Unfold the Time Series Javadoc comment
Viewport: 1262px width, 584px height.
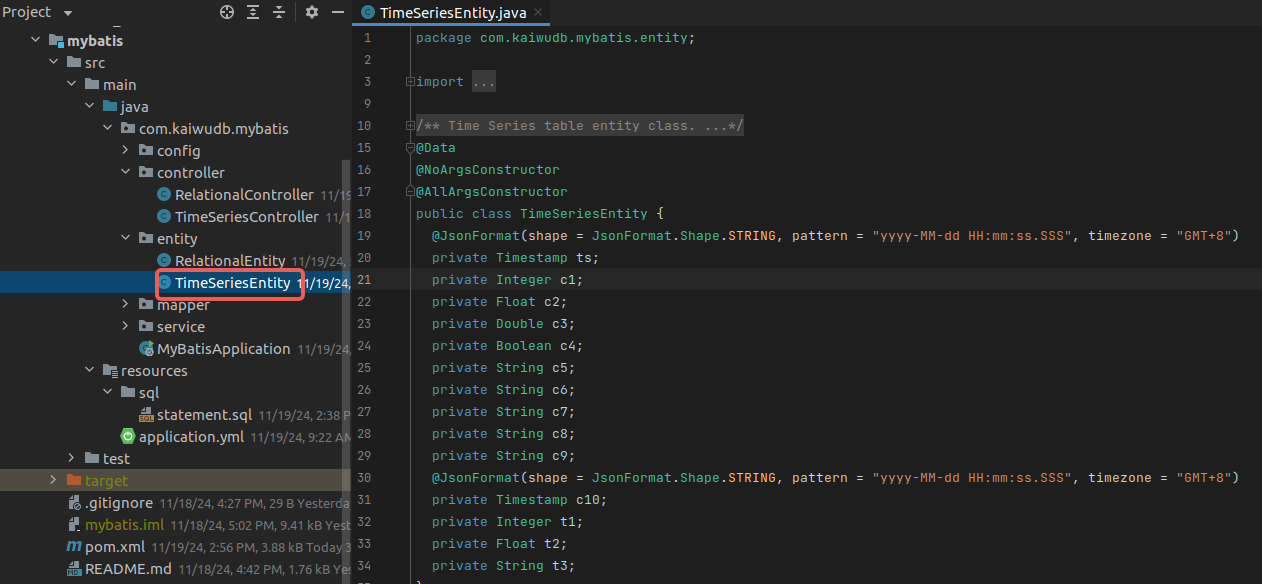click(410, 126)
